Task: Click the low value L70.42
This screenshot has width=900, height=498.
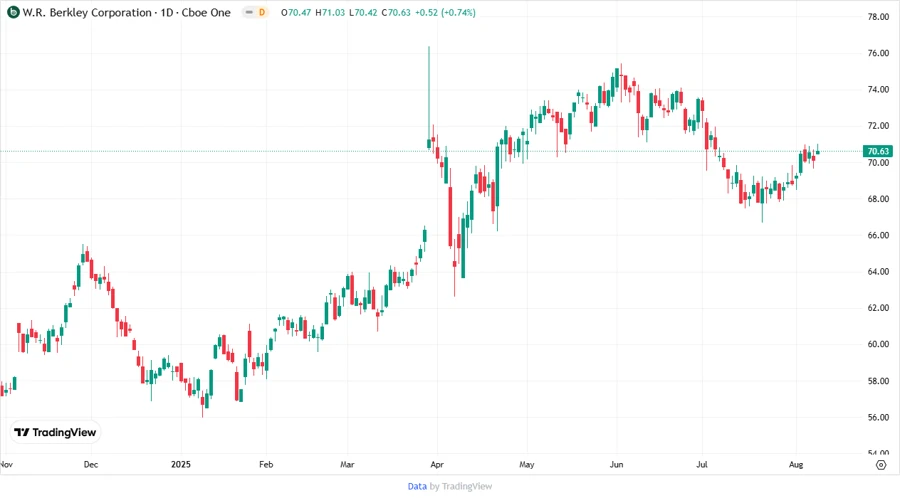Action: 363,13
